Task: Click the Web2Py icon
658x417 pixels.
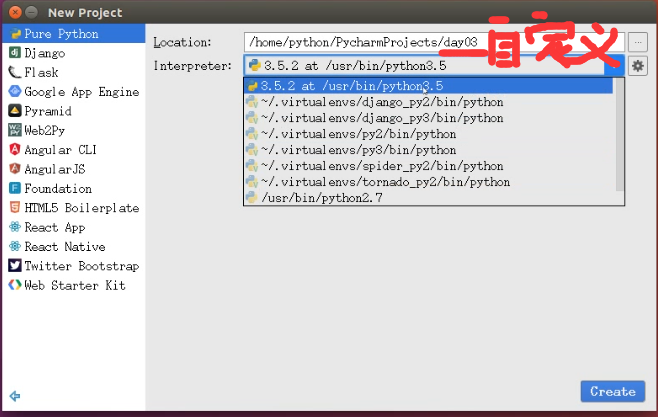Action: coord(15,130)
